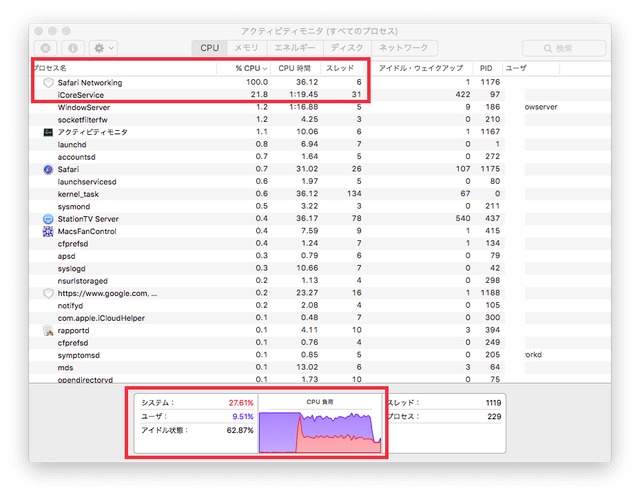Viewport: 640px width, 497px height.
Task: Click the スレッド count 1119
Action: 493,403
